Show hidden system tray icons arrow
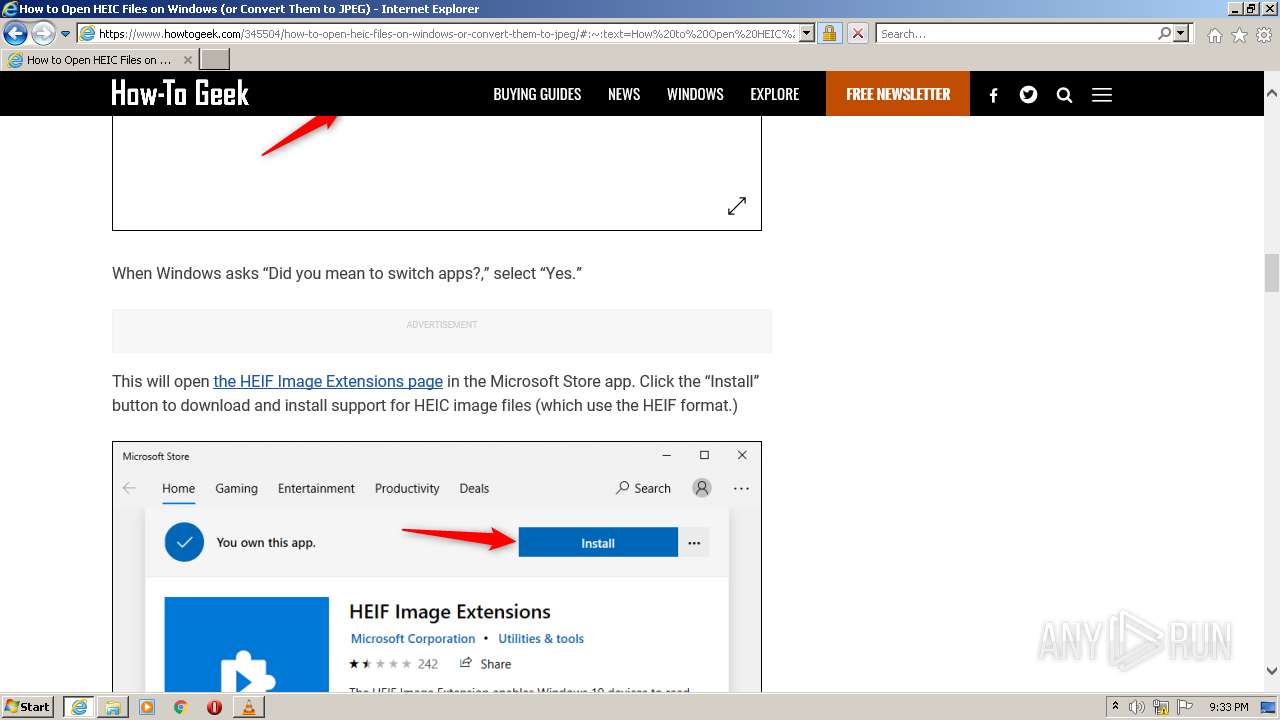1280x720 pixels. click(1115, 706)
